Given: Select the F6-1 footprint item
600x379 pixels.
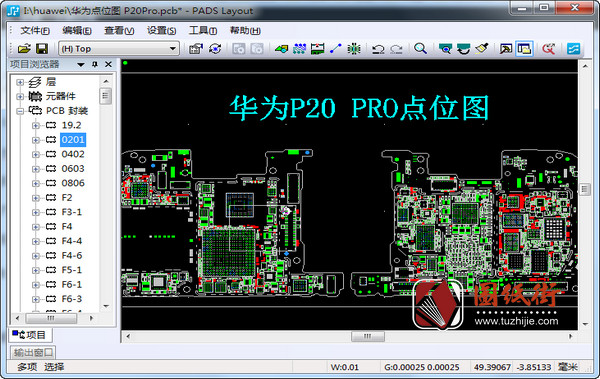Looking at the screenshot, I should click(x=72, y=285).
